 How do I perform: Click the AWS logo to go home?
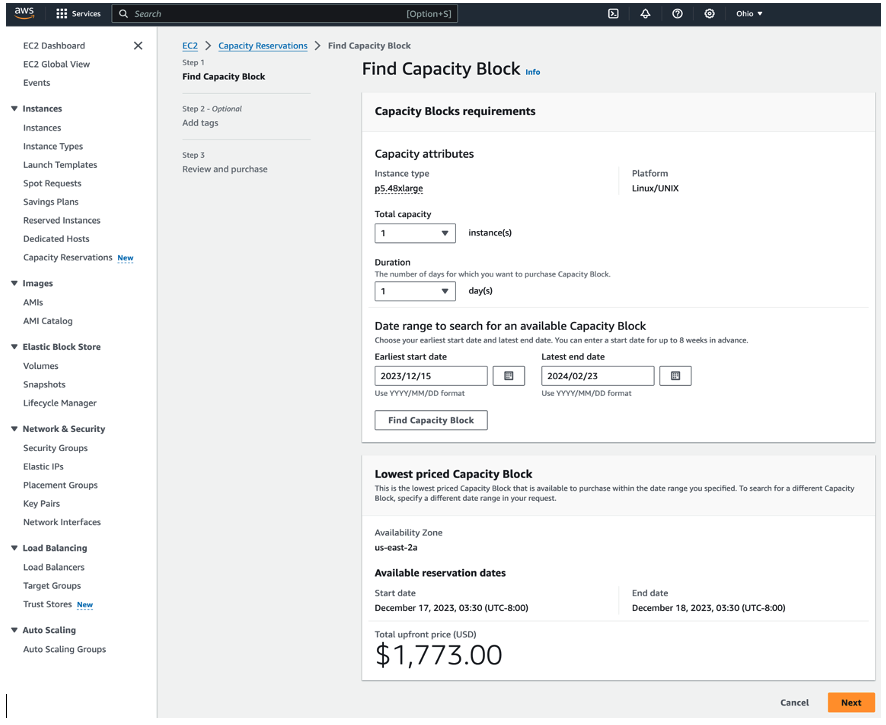(25, 13)
